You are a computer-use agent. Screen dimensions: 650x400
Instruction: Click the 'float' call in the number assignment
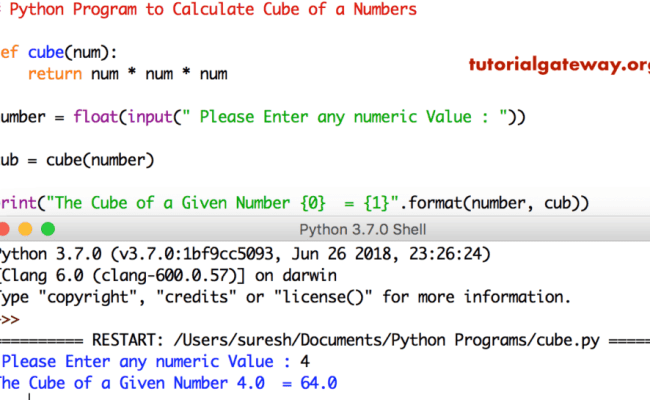point(95,116)
